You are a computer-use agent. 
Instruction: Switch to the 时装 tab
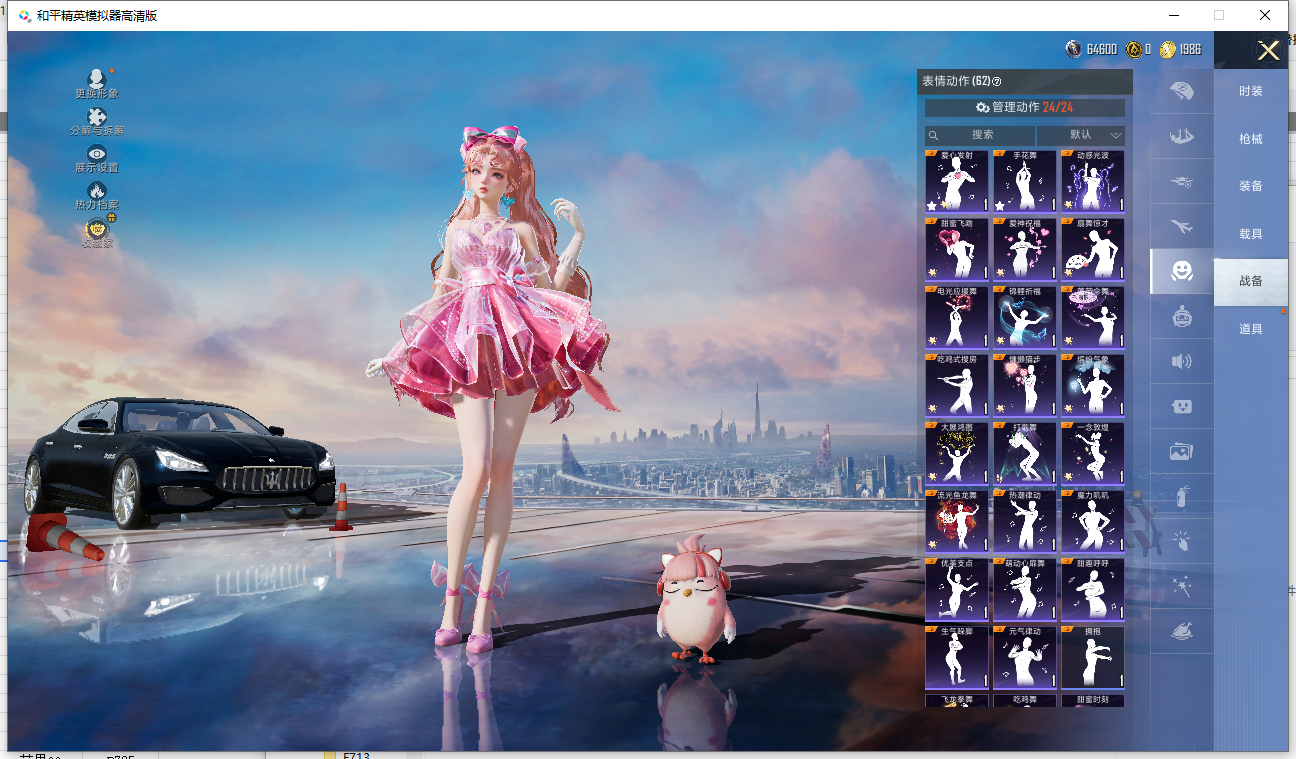[x=1251, y=91]
